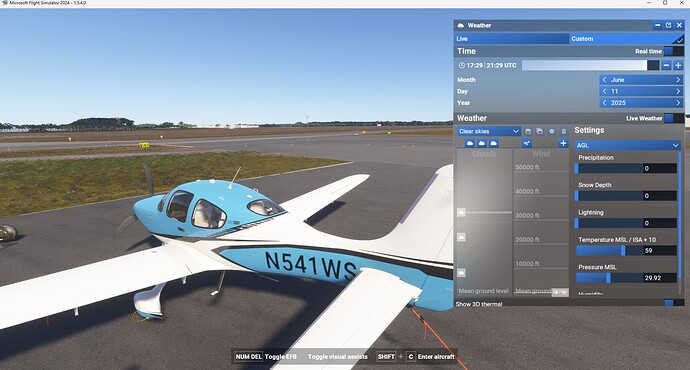This screenshot has height=370, width=690.
Task: Click the clock icon beside 17:29
Action: [462, 65]
